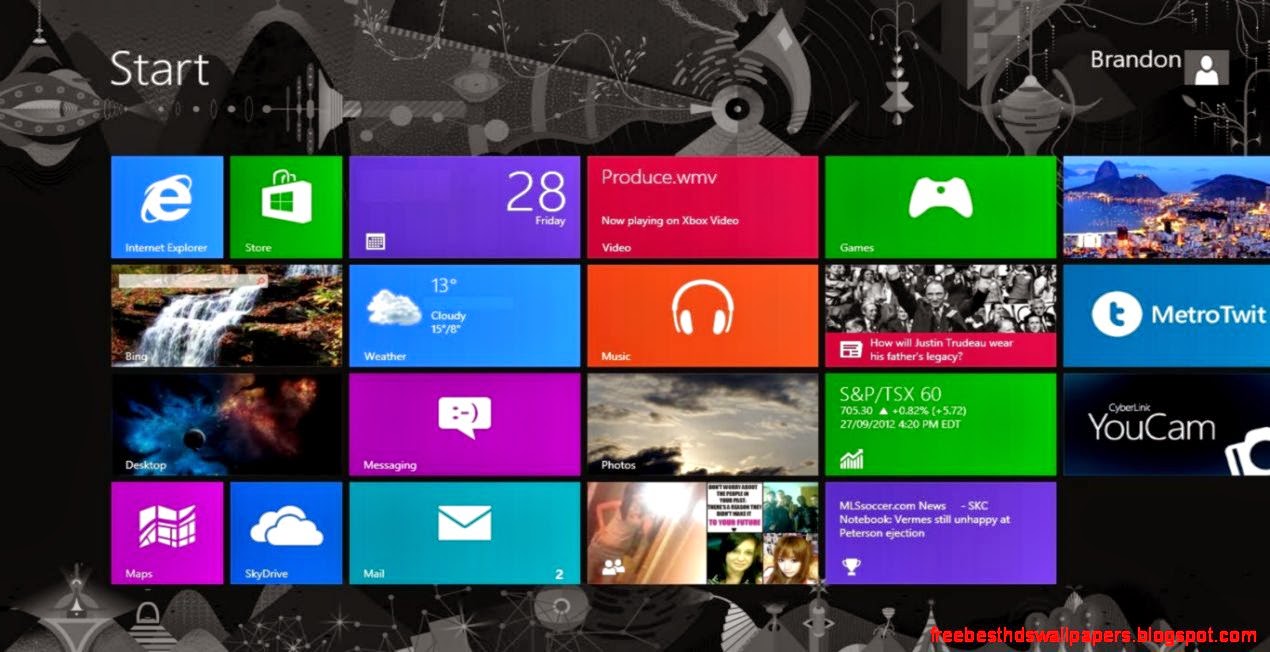Open the S&P/TSX 60 finance tile
Screen dimensions: 1270x652
click(x=940, y=425)
